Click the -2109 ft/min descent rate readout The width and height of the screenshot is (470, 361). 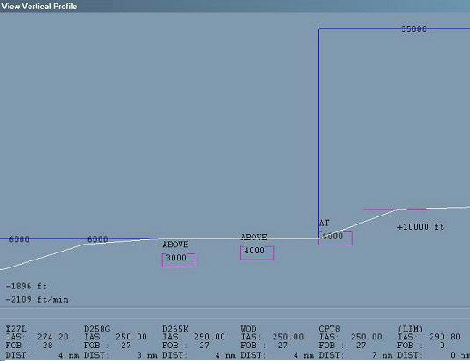[x=37, y=299]
